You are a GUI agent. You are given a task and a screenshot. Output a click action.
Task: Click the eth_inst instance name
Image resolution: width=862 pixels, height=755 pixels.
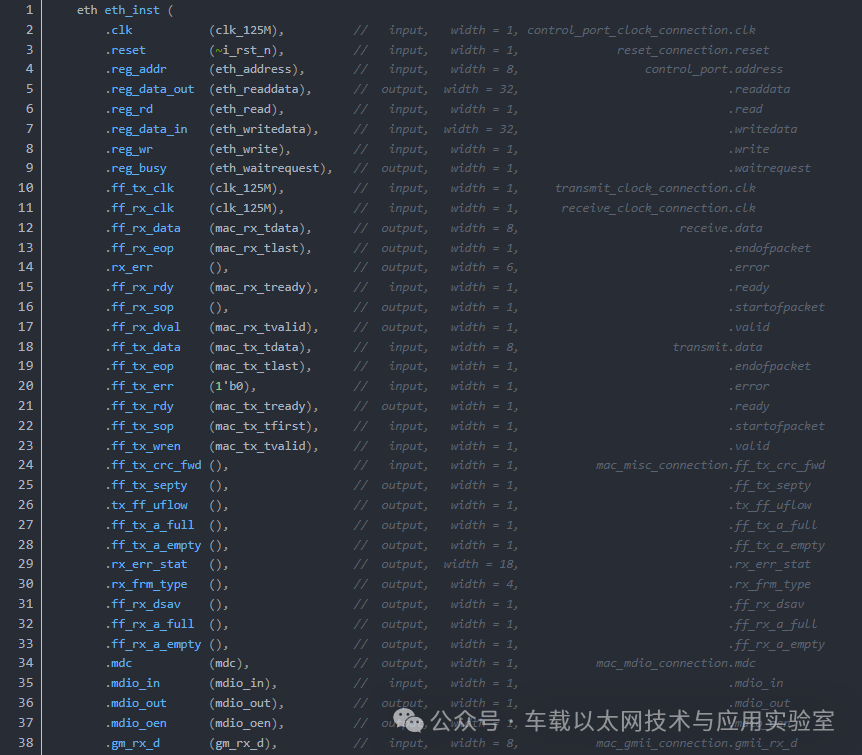click(x=132, y=10)
